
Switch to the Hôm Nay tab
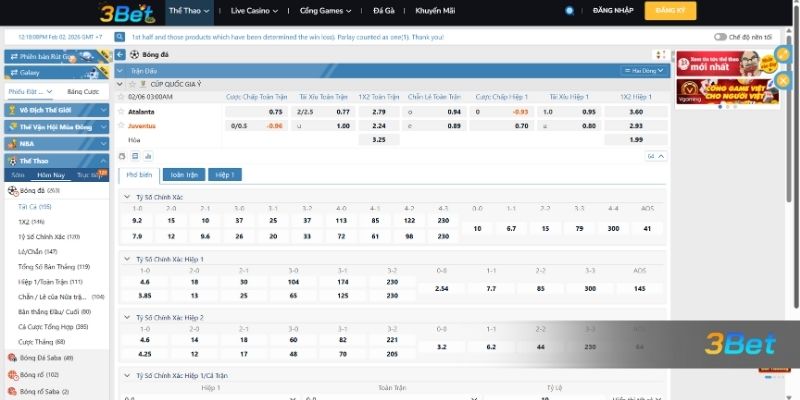(51, 175)
